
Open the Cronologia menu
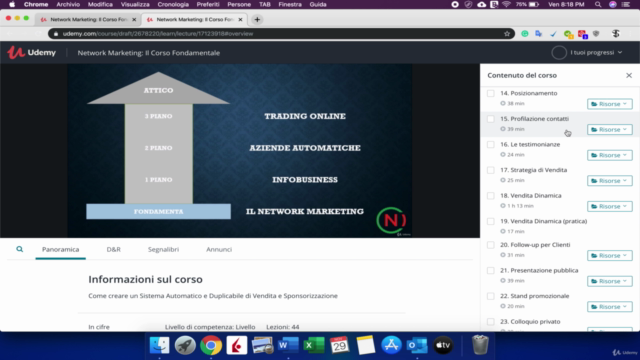tap(173, 4)
